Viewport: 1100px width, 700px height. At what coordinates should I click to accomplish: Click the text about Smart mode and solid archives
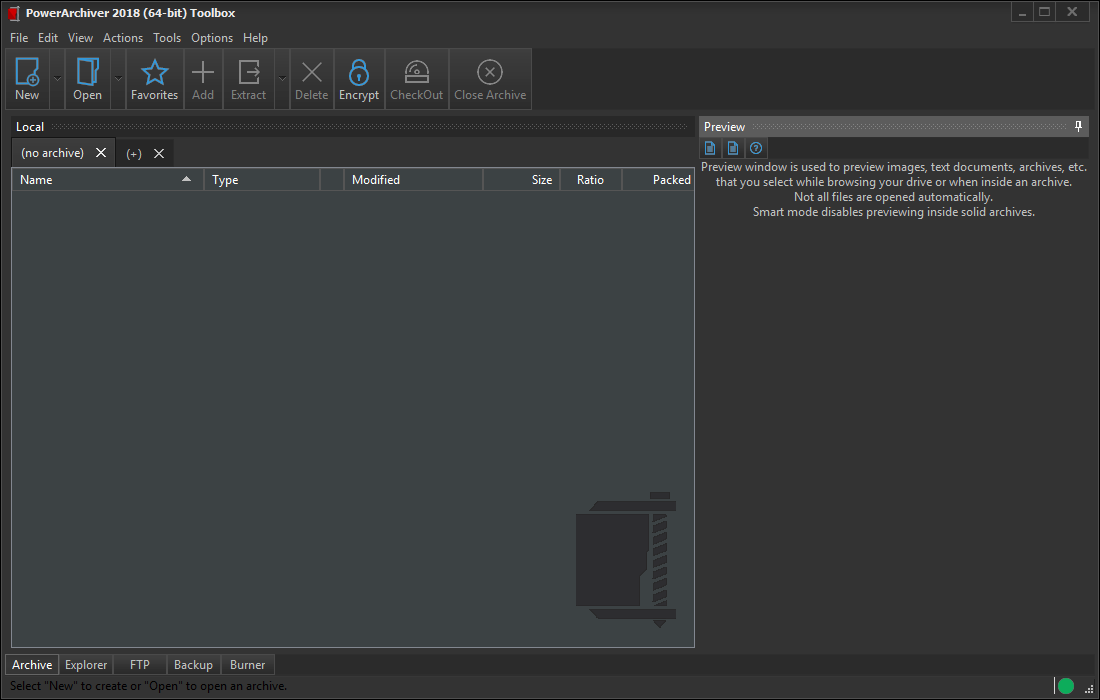[894, 212]
